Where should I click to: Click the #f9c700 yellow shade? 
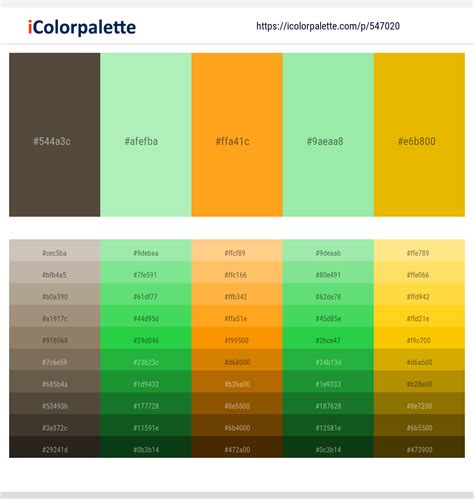419,338
